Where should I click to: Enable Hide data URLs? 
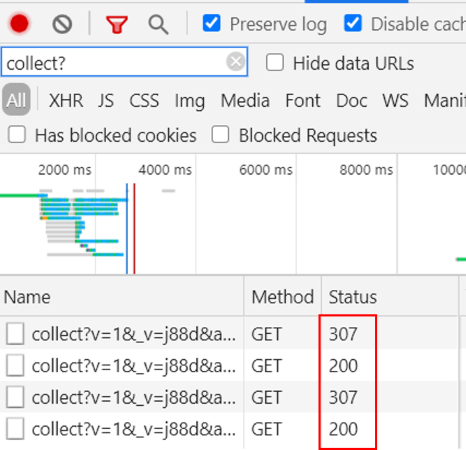(x=275, y=62)
